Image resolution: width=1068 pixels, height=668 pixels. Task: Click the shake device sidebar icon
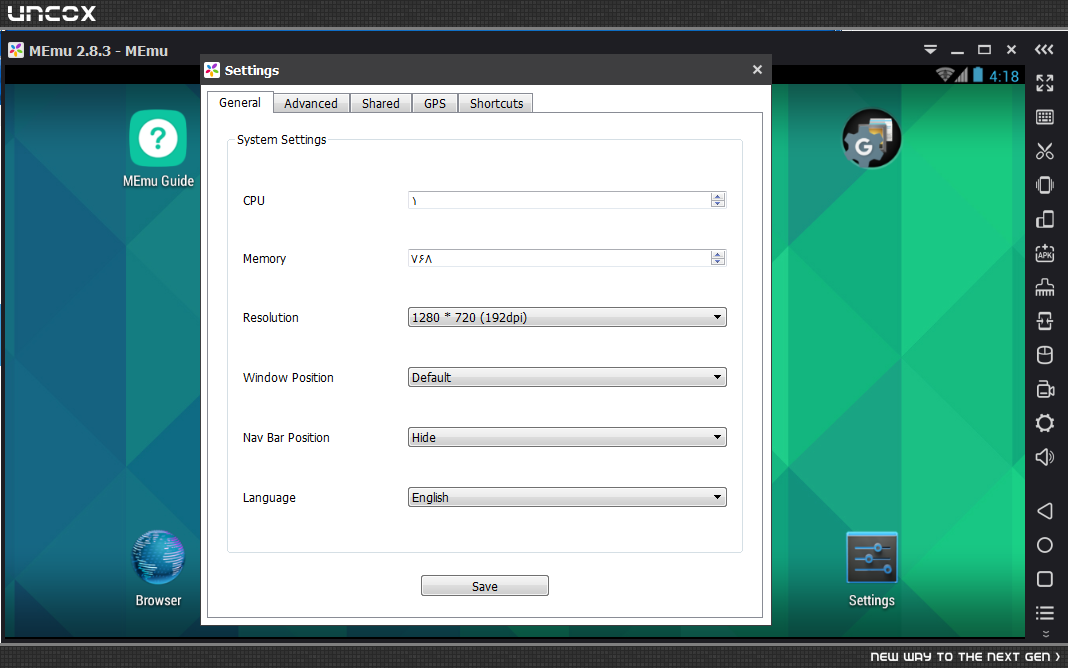(1044, 185)
